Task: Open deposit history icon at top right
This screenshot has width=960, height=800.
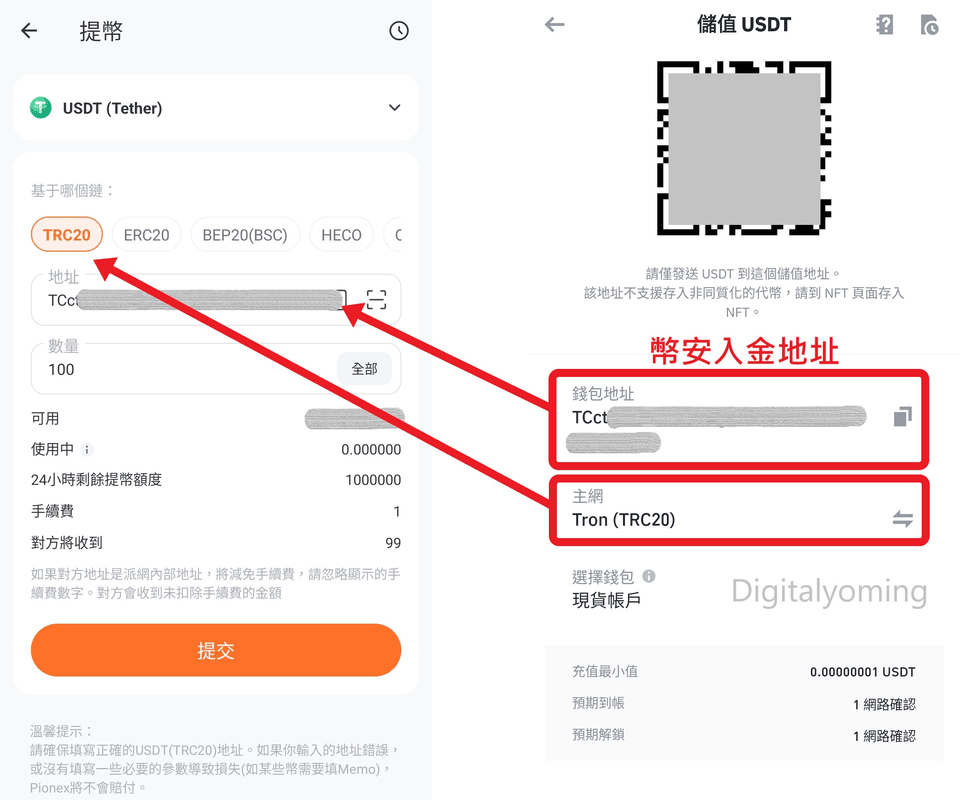Action: (929, 25)
